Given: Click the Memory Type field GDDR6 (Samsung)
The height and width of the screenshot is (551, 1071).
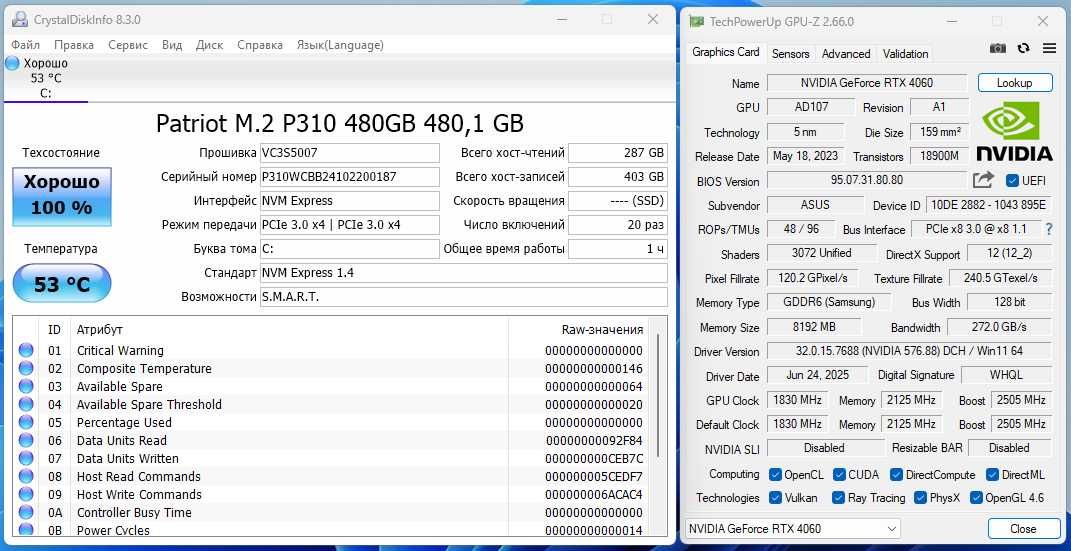Looking at the screenshot, I should click(x=830, y=302).
